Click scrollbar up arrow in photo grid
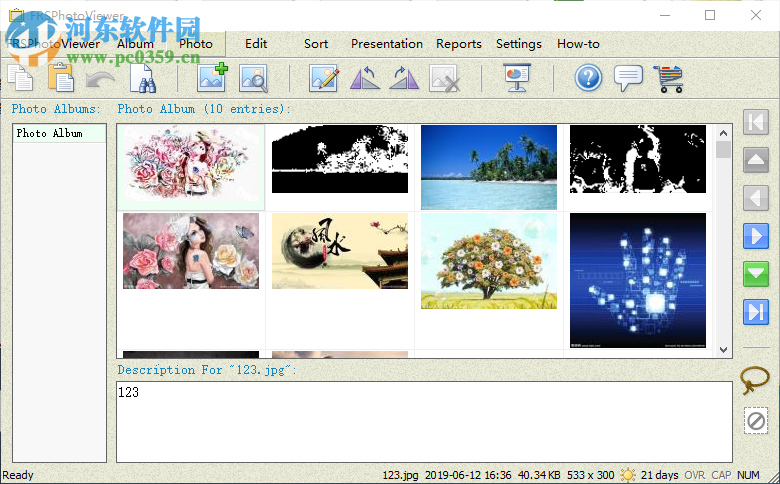This screenshot has height=484, width=780. 723,133
